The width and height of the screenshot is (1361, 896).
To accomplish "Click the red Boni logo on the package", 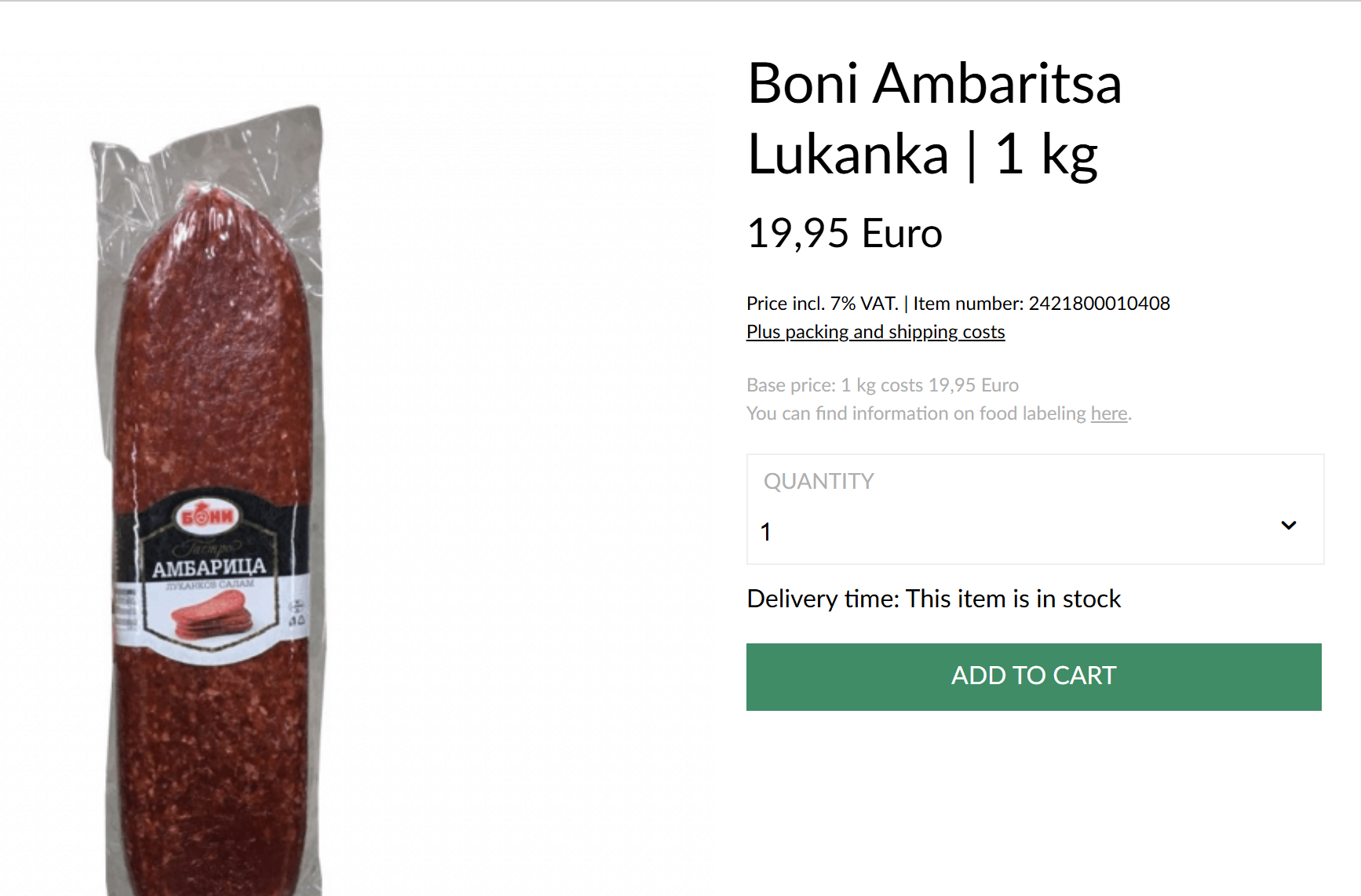I will point(206,516).
